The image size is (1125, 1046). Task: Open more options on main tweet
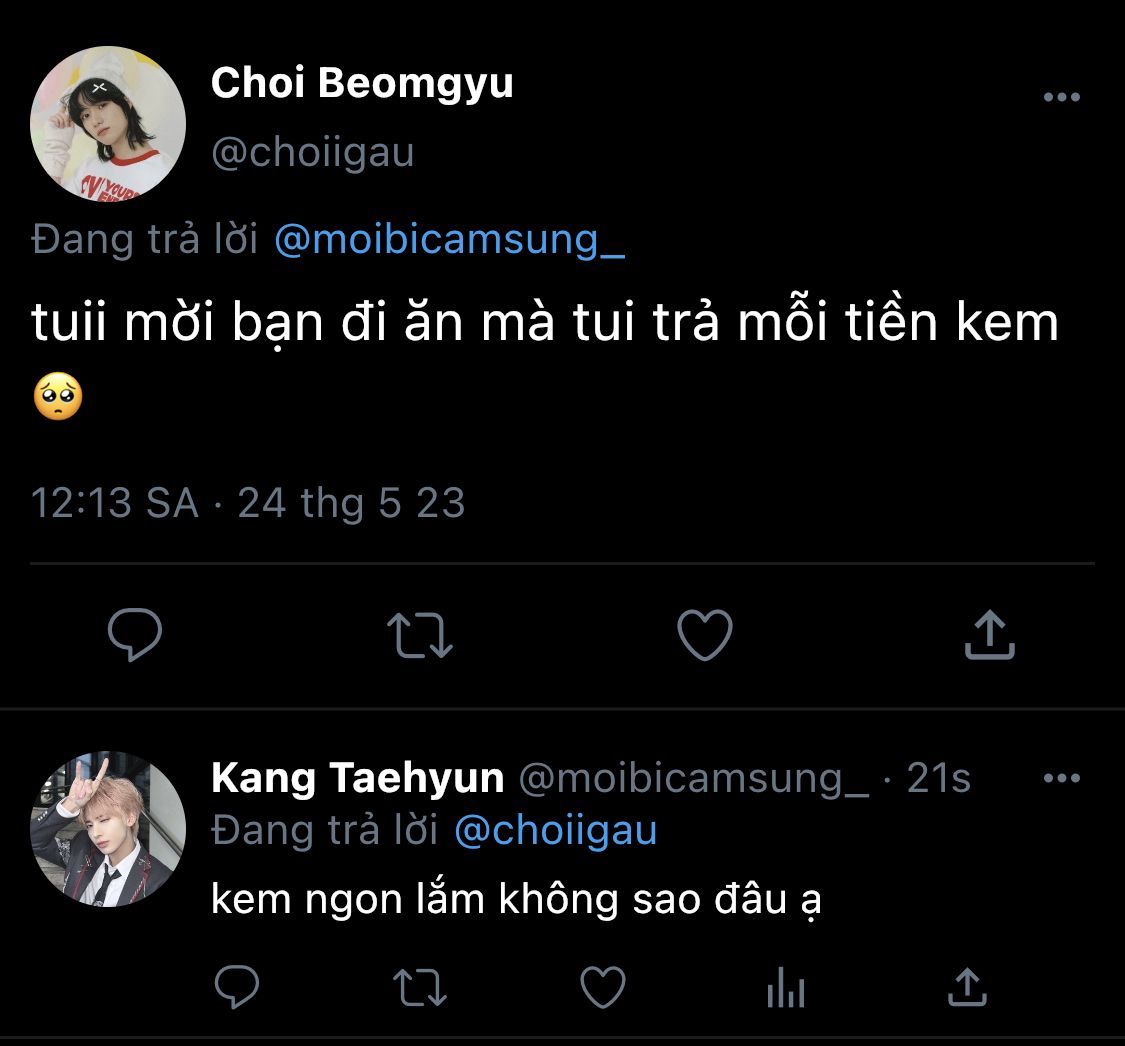(x=1061, y=97)
